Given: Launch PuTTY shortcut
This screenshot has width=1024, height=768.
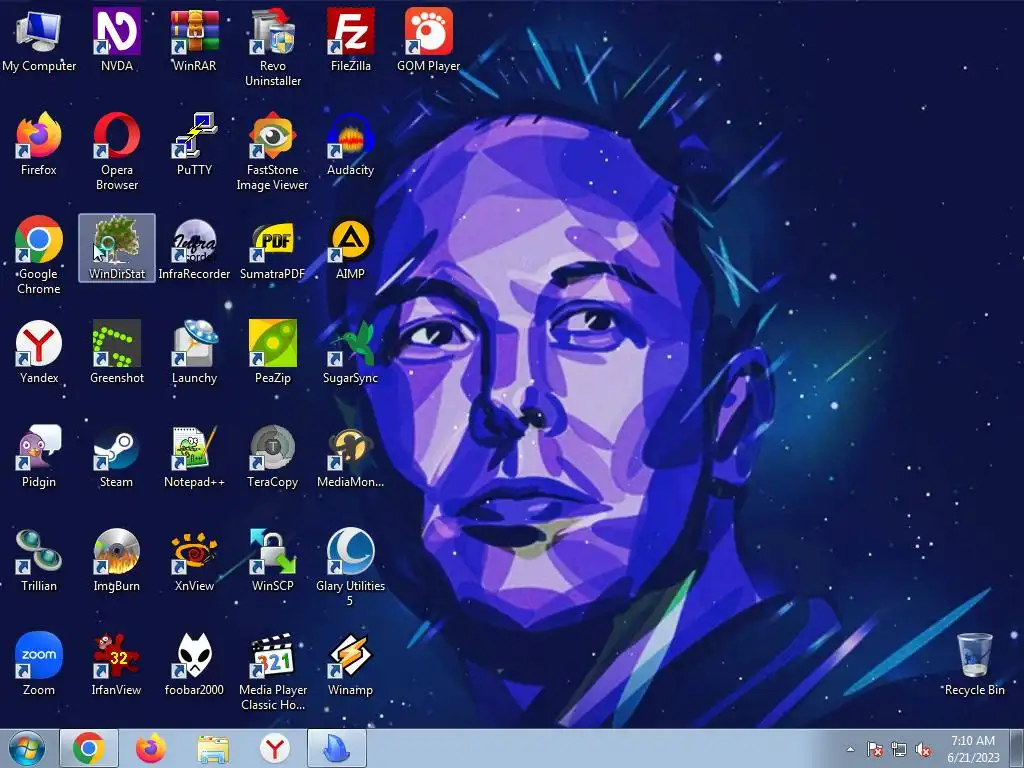Looking at the screenshot, I should [195, 144].
